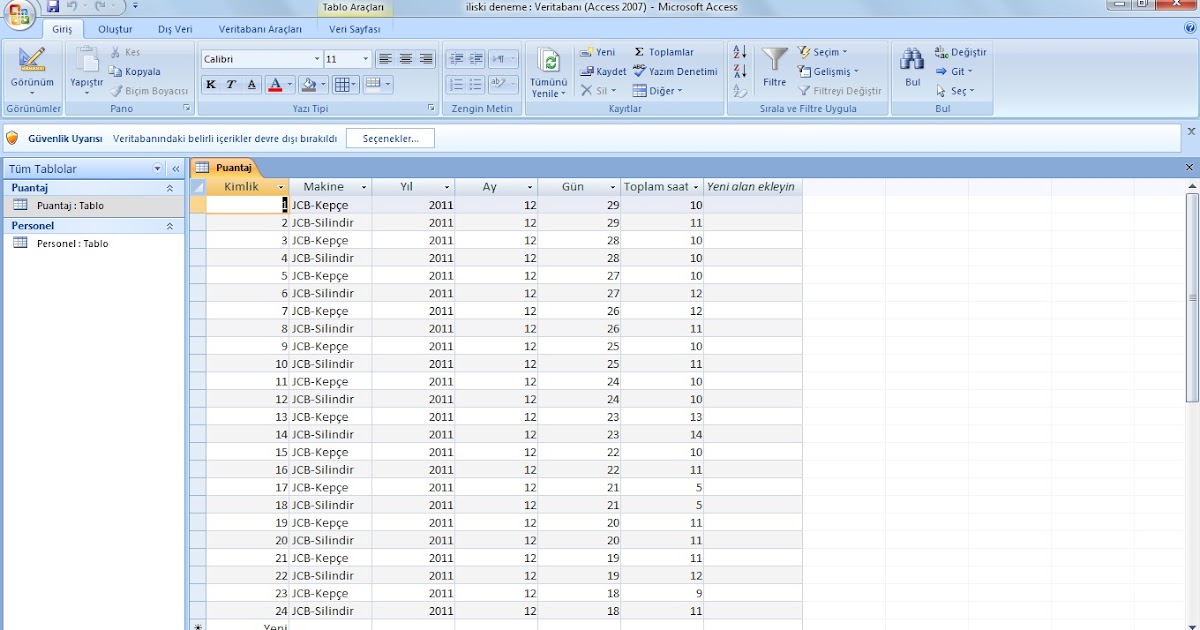The image size is (1200, 630).
Task: Open the Diğer more dropdown
Action: [657, 90]
